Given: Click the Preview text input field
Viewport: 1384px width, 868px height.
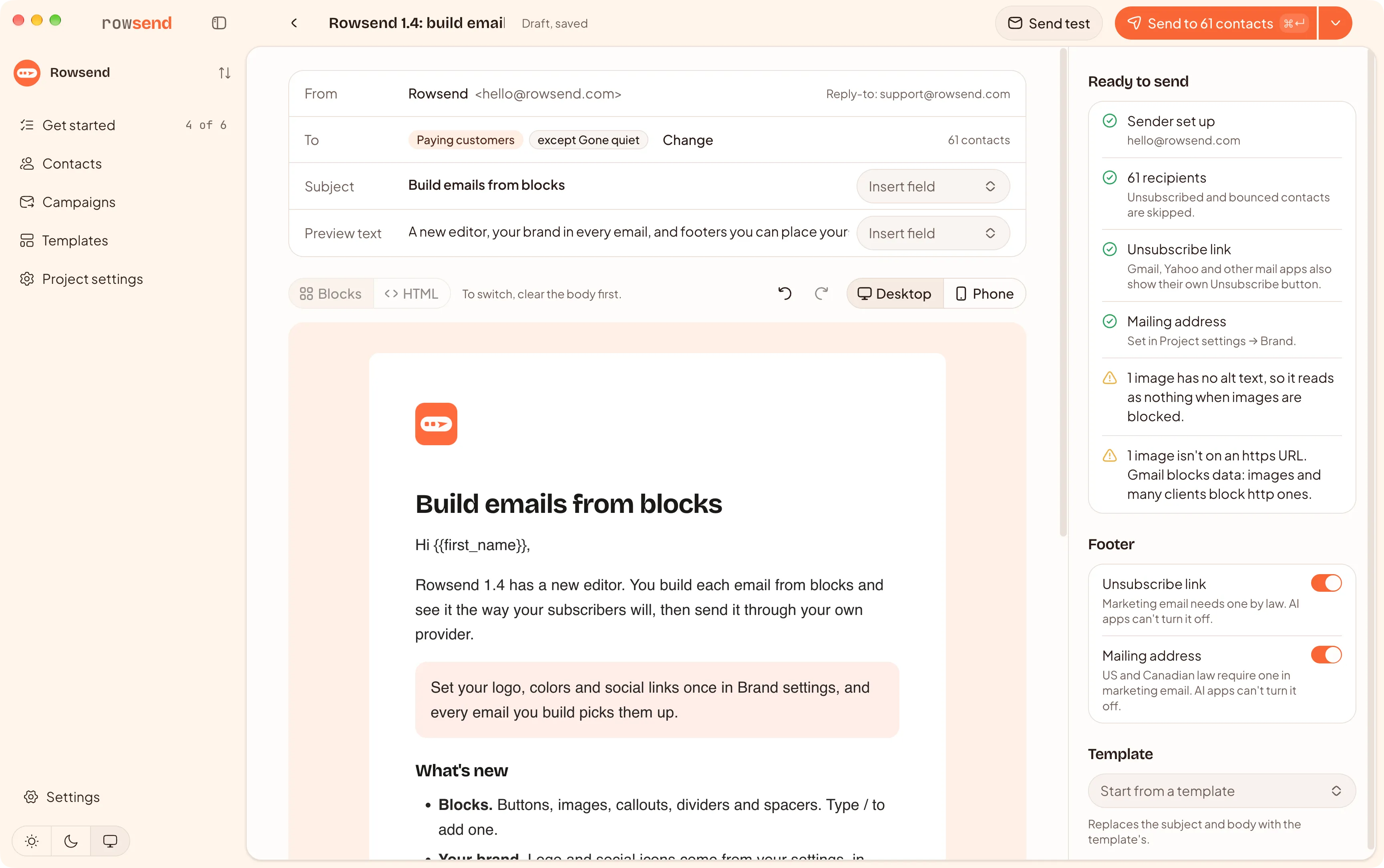Looking at the screenshot, I should click(x=628, y=232).
